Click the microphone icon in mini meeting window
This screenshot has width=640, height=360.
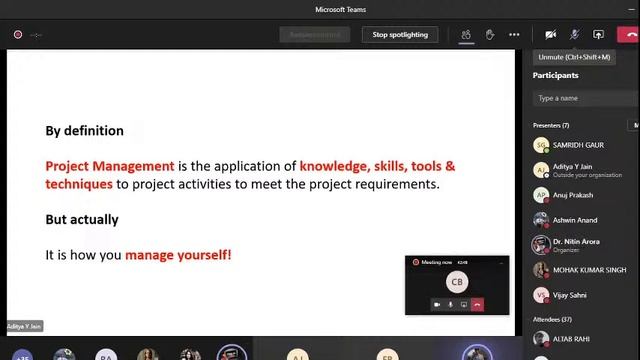point(450,304)
